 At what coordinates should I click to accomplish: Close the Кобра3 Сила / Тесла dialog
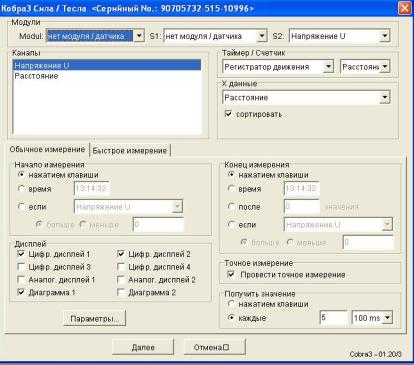tap(405, 8)
